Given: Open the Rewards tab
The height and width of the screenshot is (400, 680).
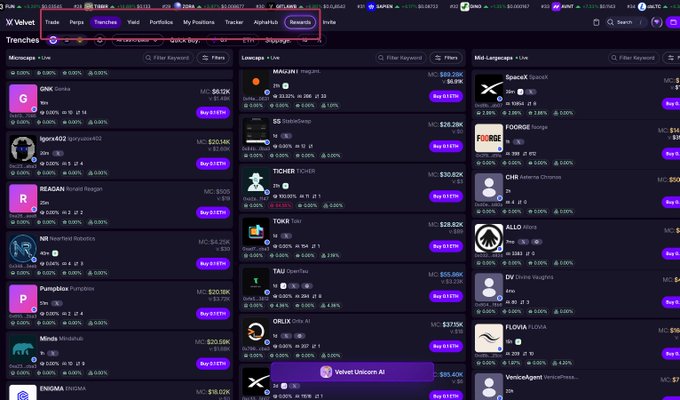Looking at the screenshot, I should [300, 22].
